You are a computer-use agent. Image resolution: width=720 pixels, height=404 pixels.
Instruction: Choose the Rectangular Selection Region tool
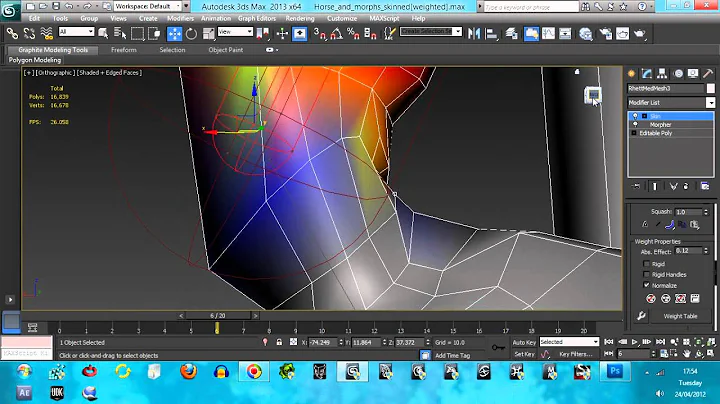coord(137,34)
